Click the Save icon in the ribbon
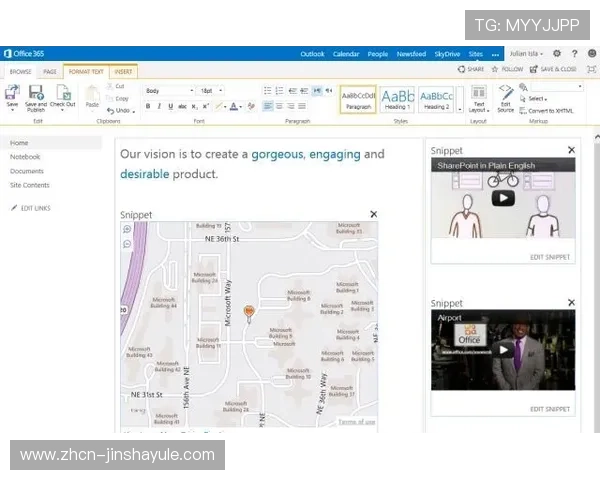Screen dimensions: 600x480 (12, 92)
